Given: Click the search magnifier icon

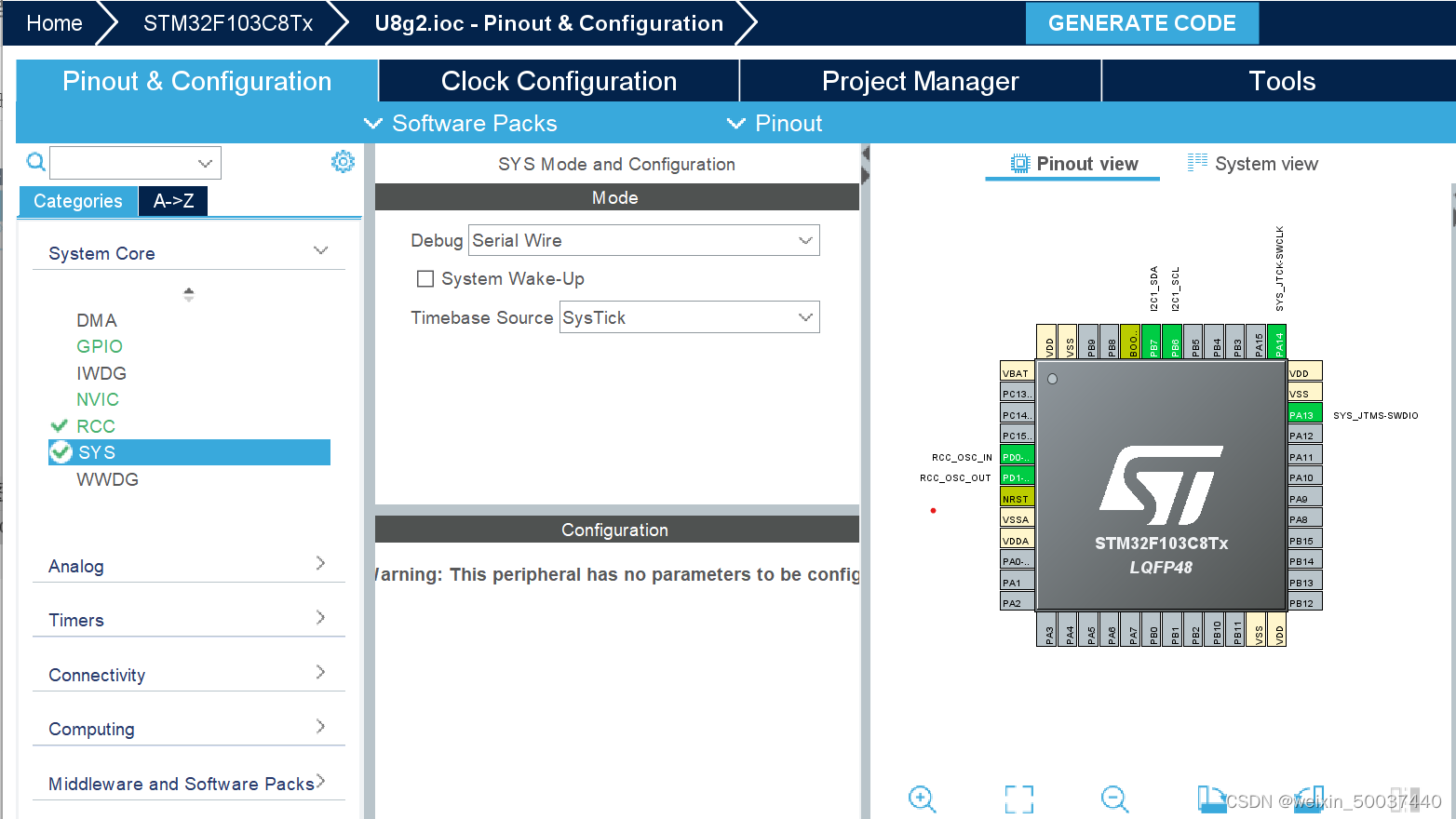Looking at the screenshot, I should (x=35, y=162).
